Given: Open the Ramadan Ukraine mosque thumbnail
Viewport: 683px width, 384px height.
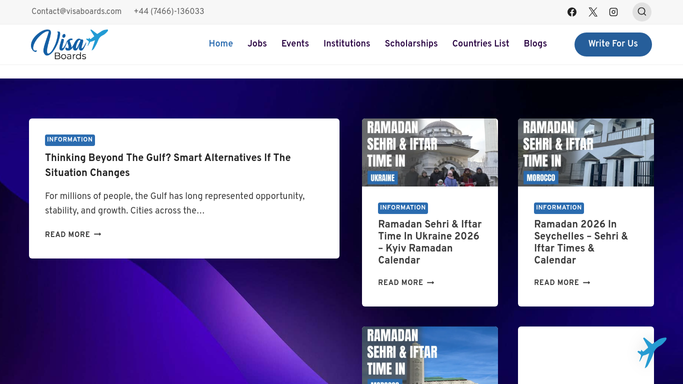Looking at the screenshot, I should click(430, 152).
